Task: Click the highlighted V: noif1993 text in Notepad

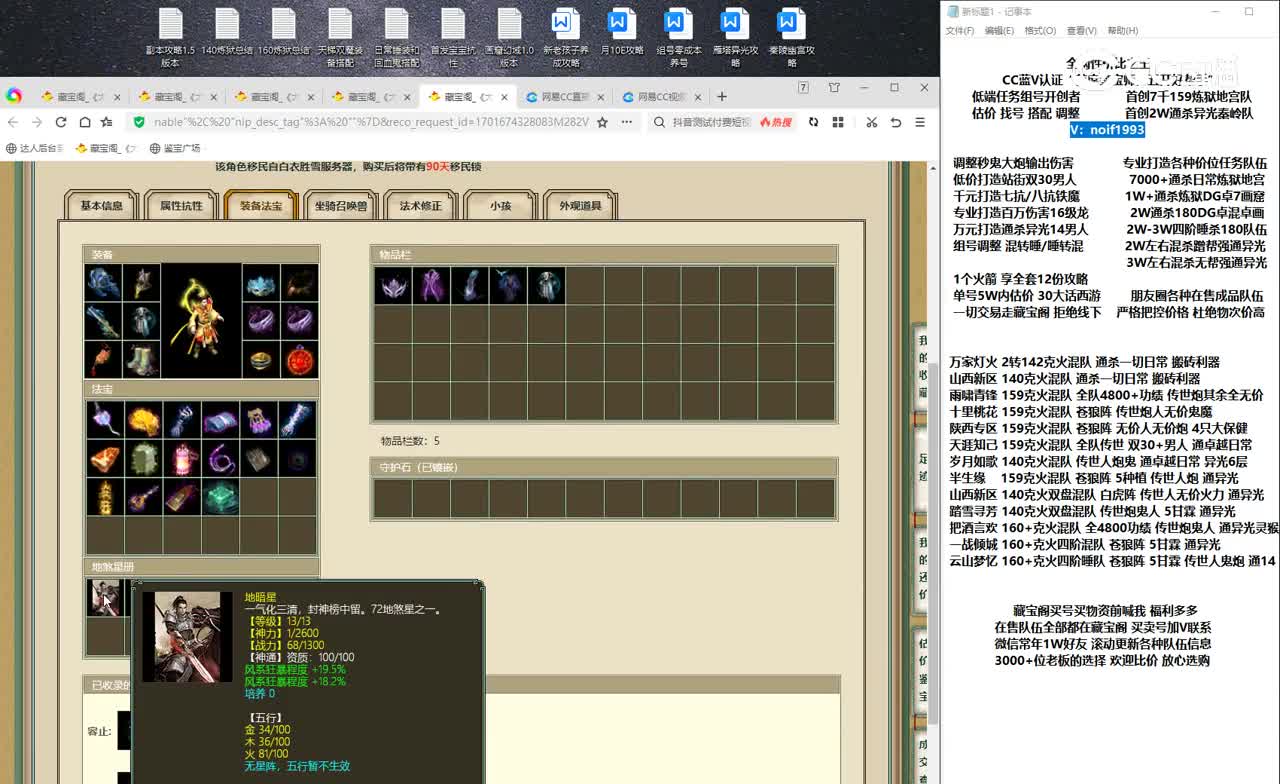Action: pyautogui.click(x=1107, y=130)
